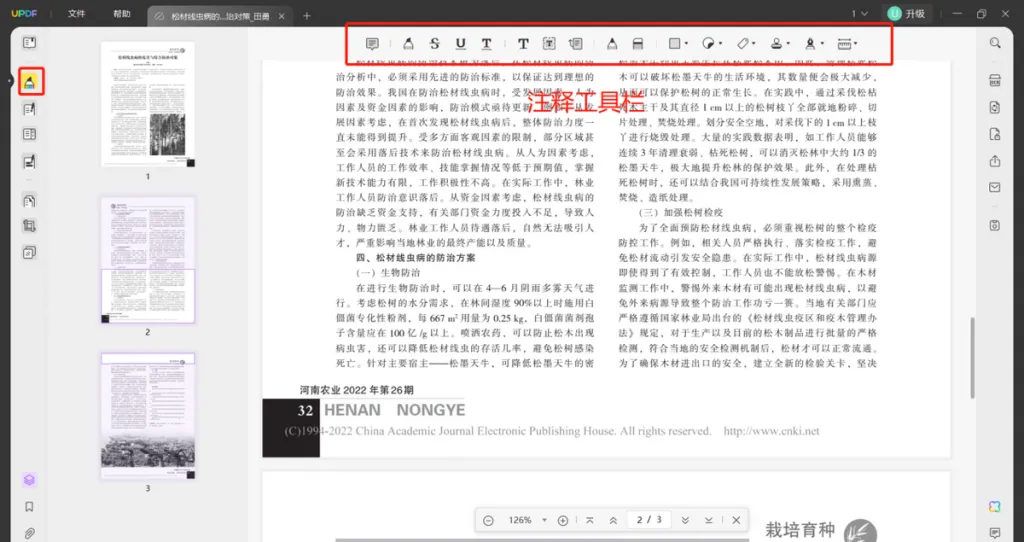The image size is (1024, 542).
Task: Jump to first page button
Action: [590, 520]
